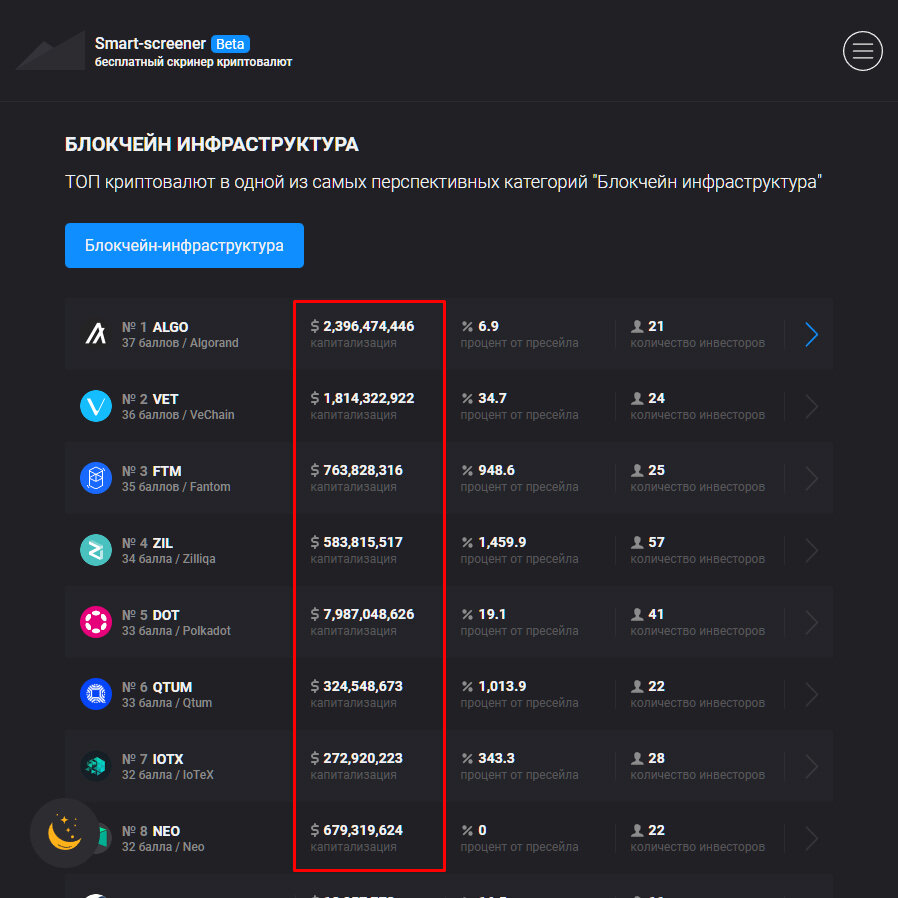The image size is (898, 898).
Task: Toggle dark mode moon button
Action: point(64,832)
